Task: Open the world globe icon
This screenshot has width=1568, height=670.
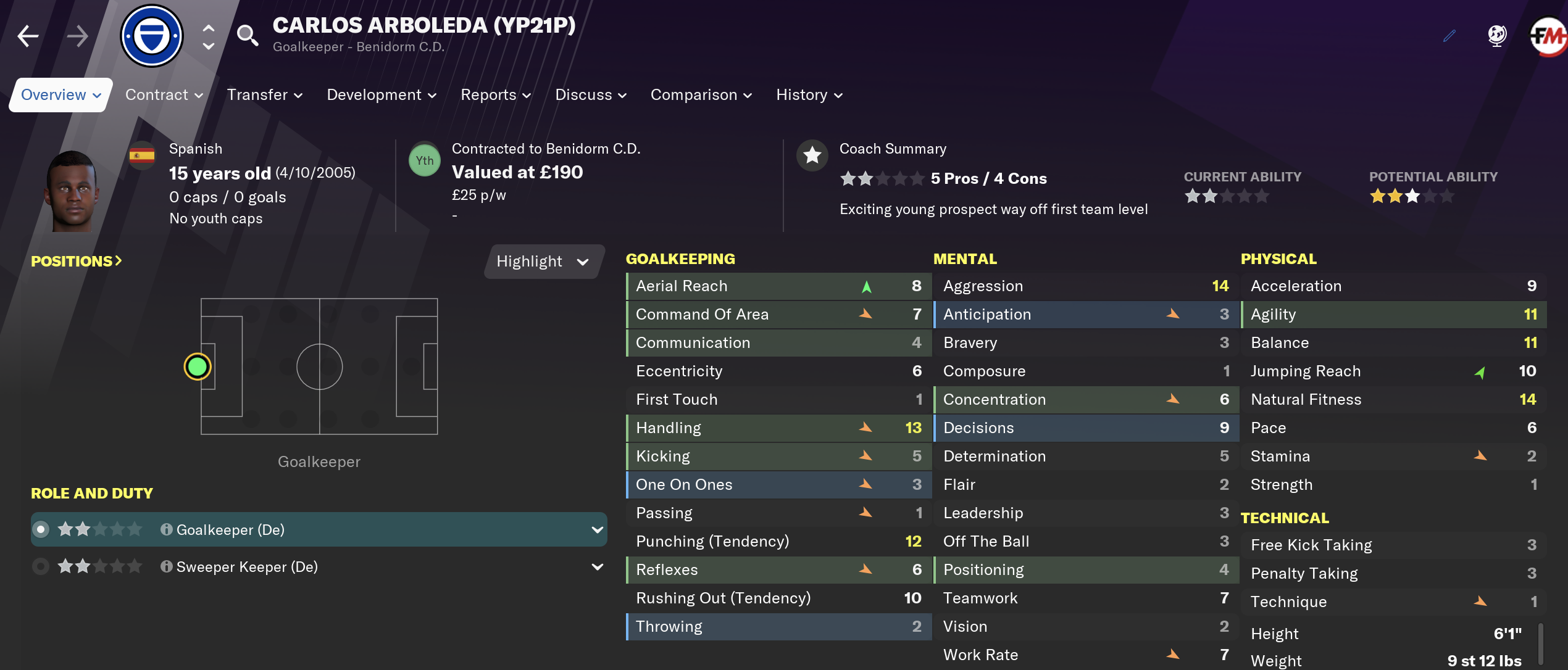Action: click(1497, 36)
